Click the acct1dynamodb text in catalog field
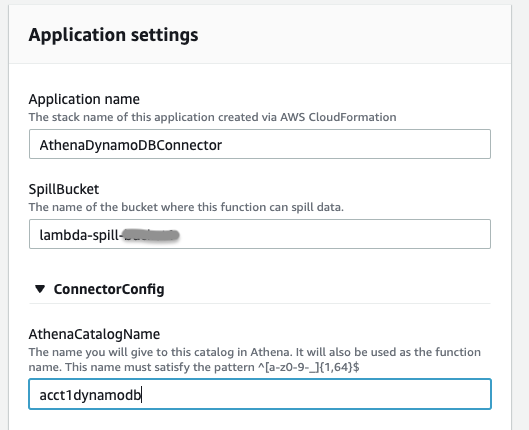Viewport: 529px width, 430px height. (x=90, y=395)
